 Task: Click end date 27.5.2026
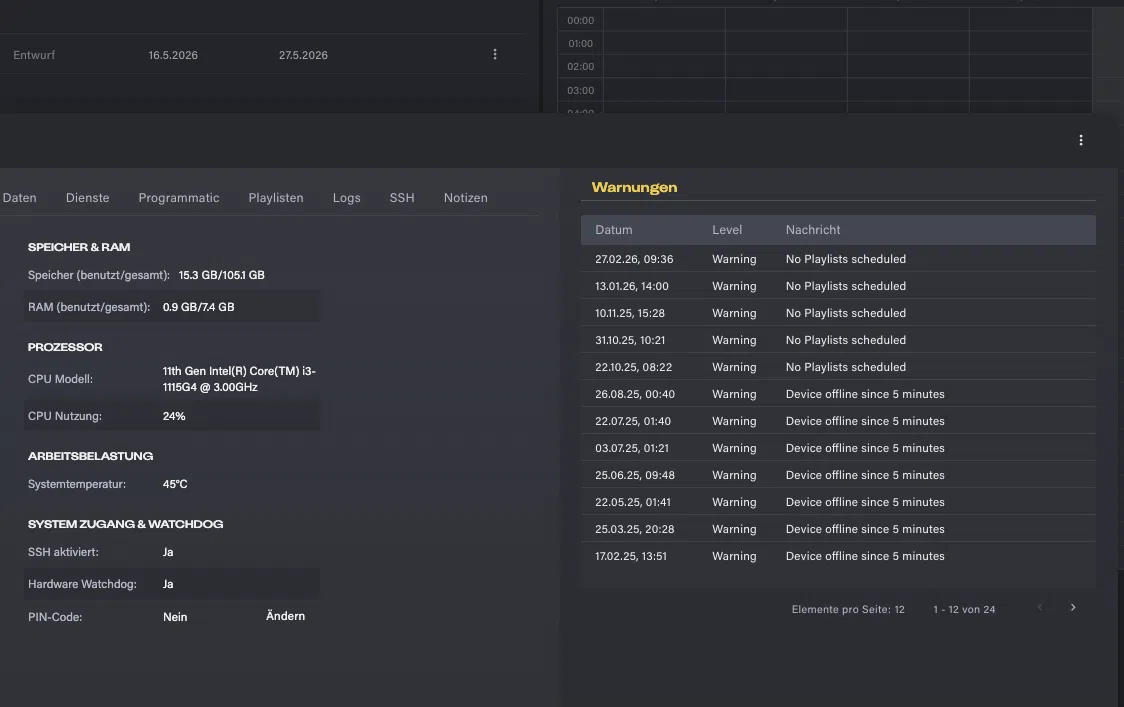click(x=303, y=55)
